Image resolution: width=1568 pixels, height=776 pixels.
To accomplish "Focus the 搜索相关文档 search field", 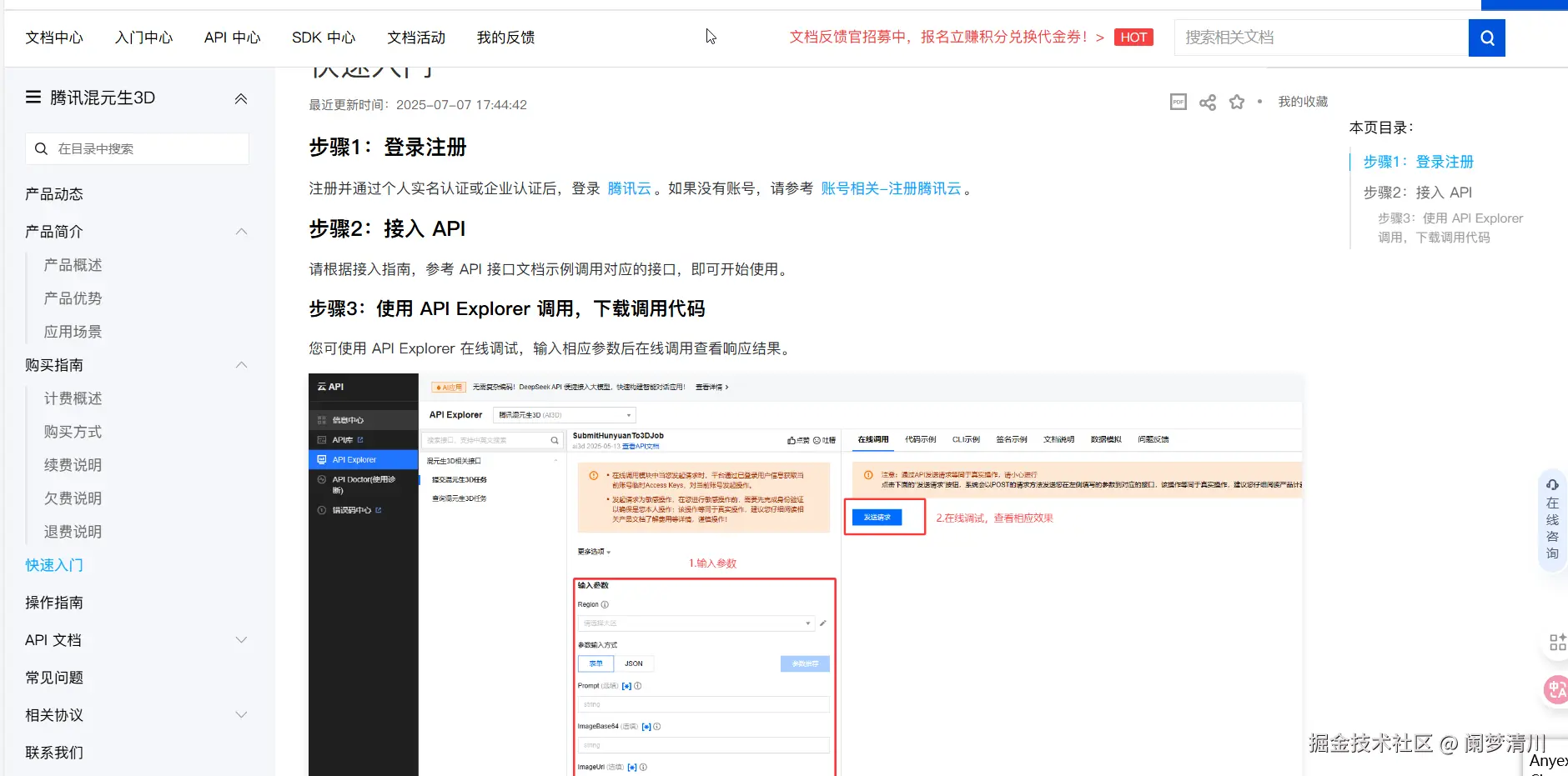I will pyautogui.click(x=1321, y=38).
